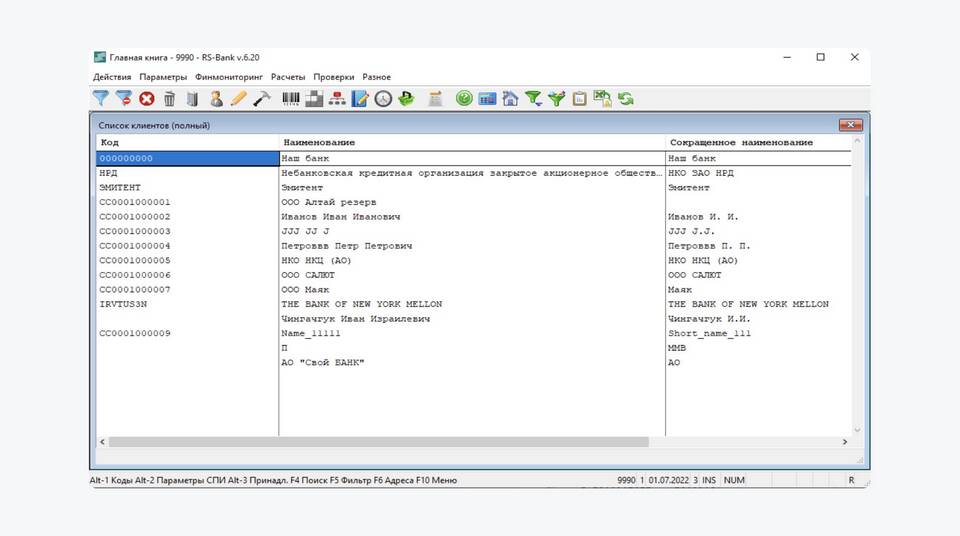Click the red circle cancel icon

(146, 99)
